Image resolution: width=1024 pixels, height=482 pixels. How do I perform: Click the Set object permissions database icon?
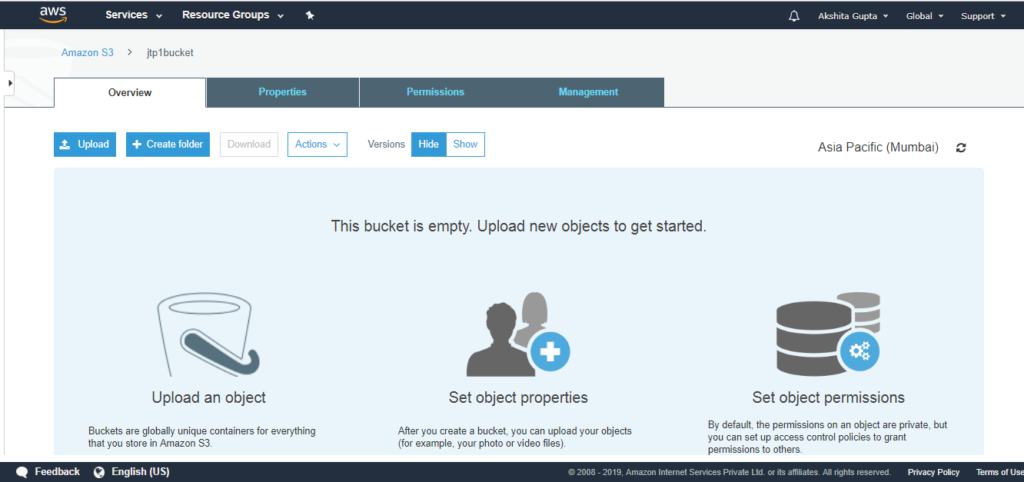[x=828, y=332]
